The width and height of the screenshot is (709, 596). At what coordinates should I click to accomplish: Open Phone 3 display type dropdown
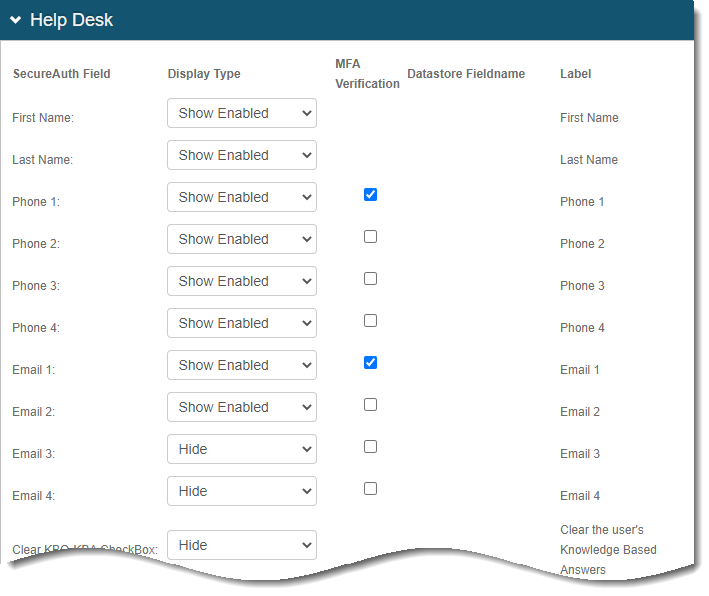point(241,282)
